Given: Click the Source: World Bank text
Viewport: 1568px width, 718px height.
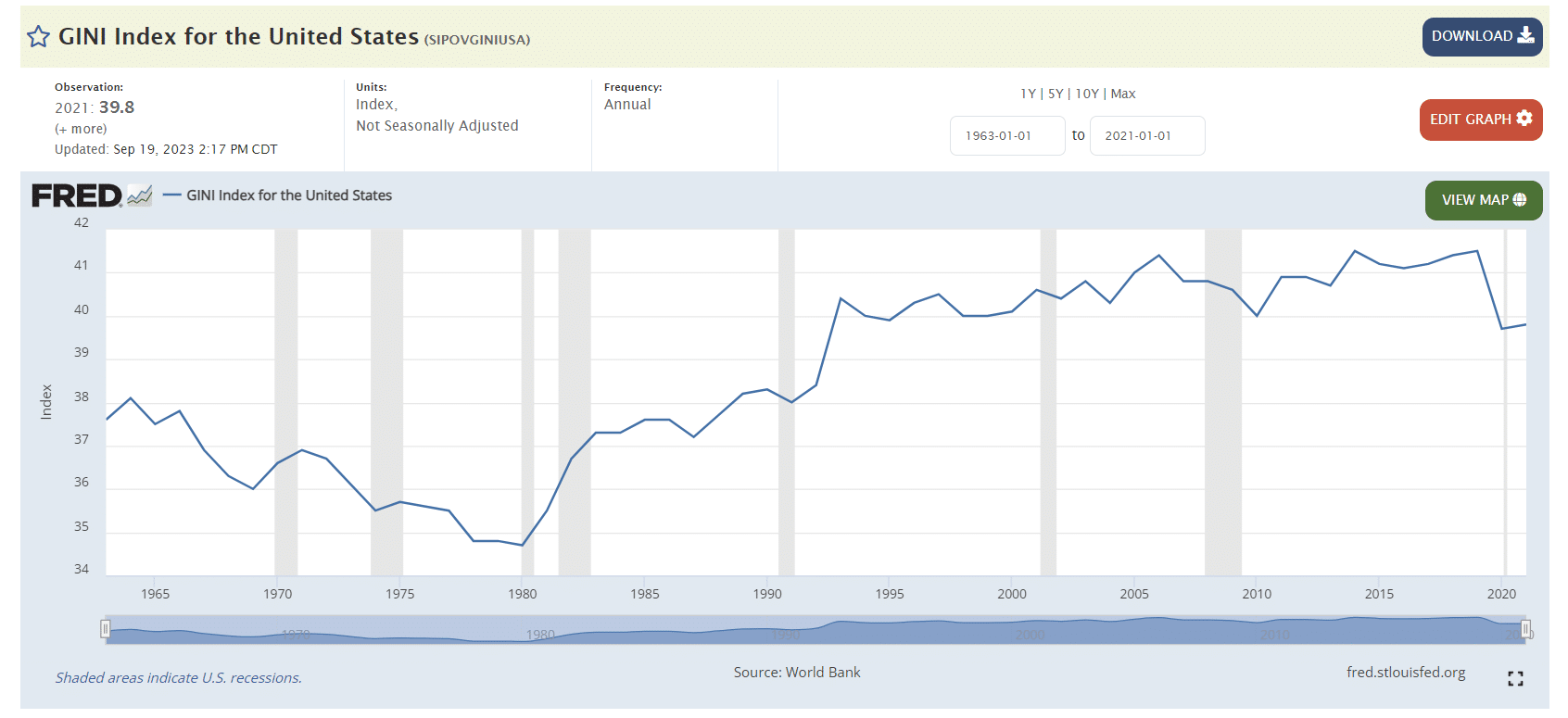Looking at the screenshot, I should pos(796,673).
